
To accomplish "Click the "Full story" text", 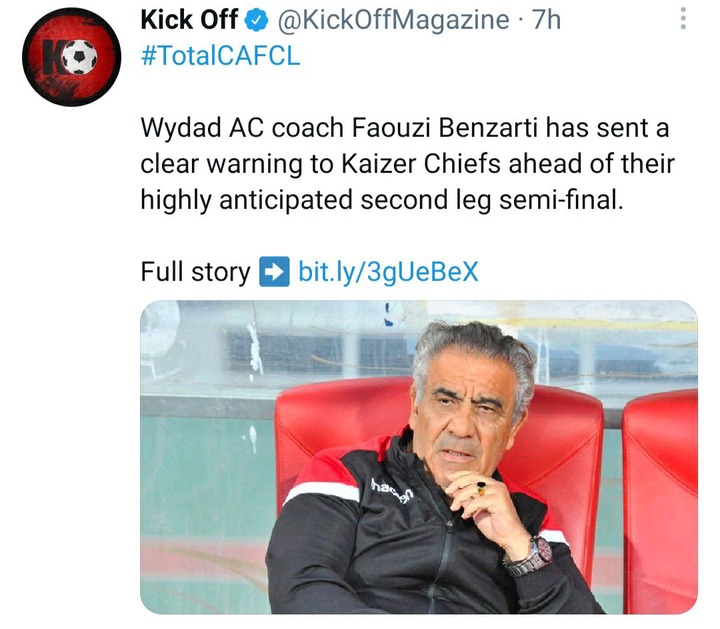I will 195,271.
